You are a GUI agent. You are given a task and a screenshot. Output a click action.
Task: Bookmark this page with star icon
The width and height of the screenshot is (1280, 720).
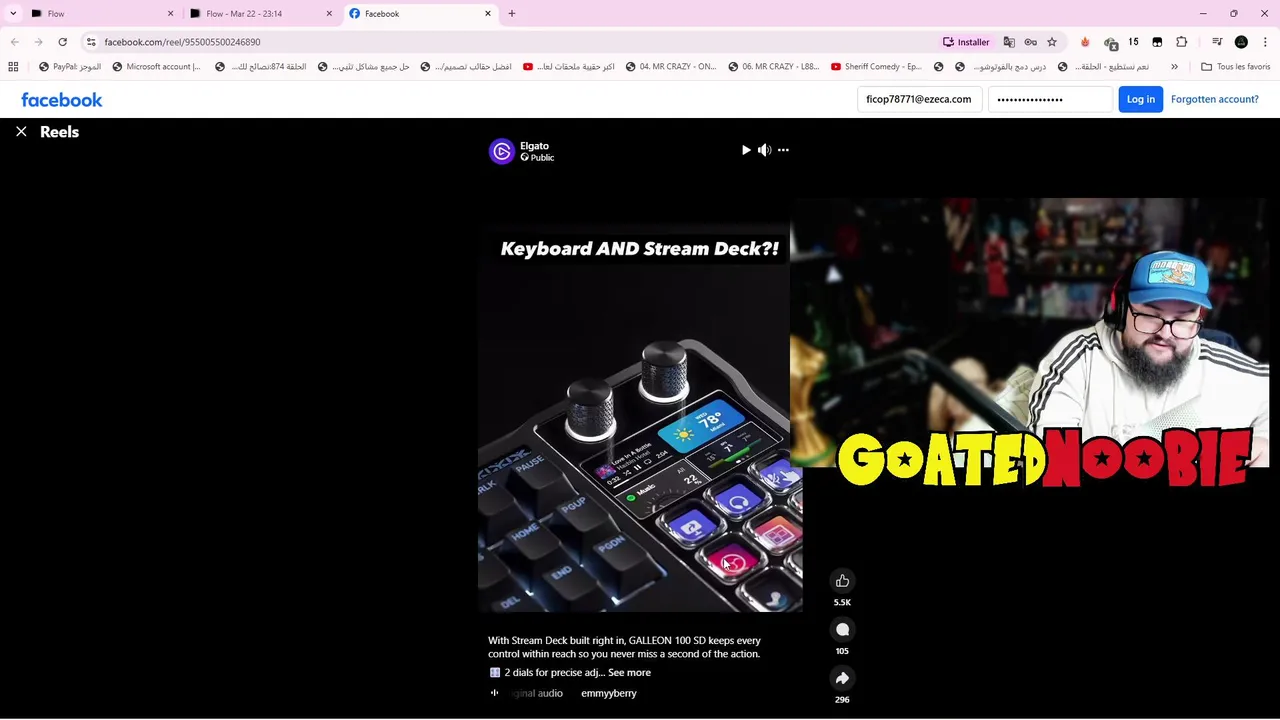click(x=1052, y=42)
